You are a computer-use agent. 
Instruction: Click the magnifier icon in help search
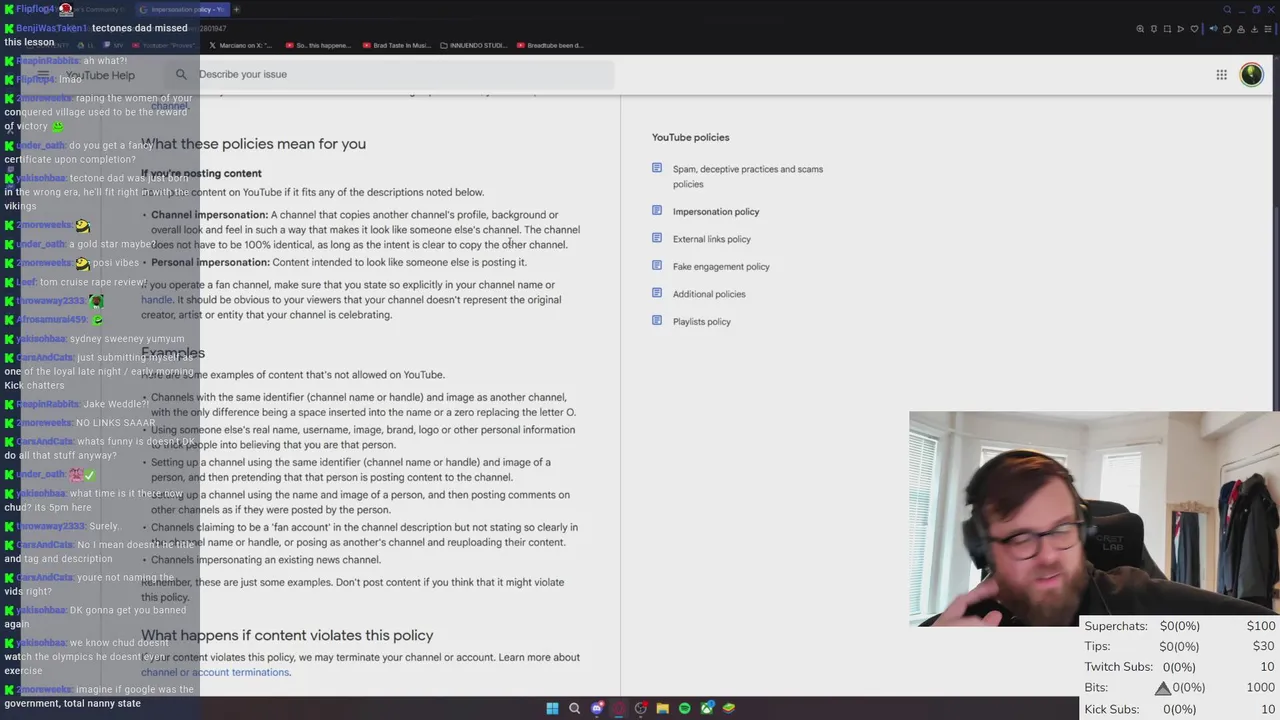pos(181,74)
